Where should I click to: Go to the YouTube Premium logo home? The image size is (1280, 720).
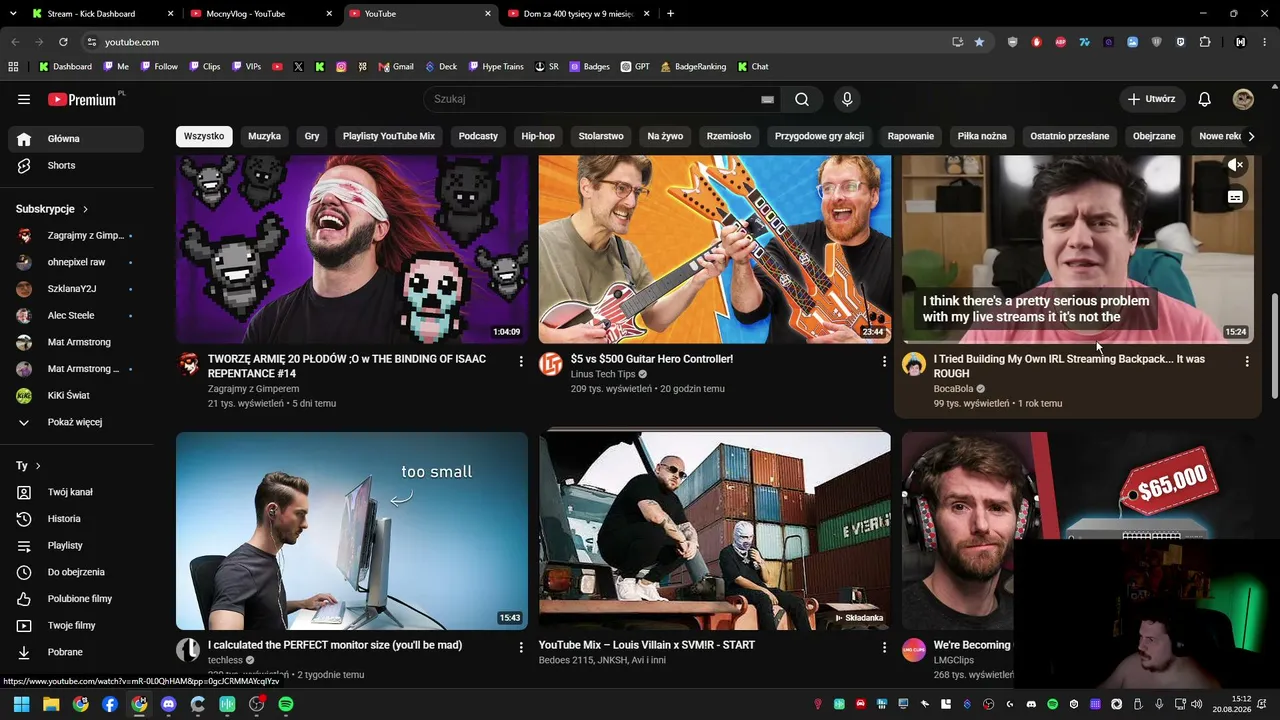tap(82, 99)
